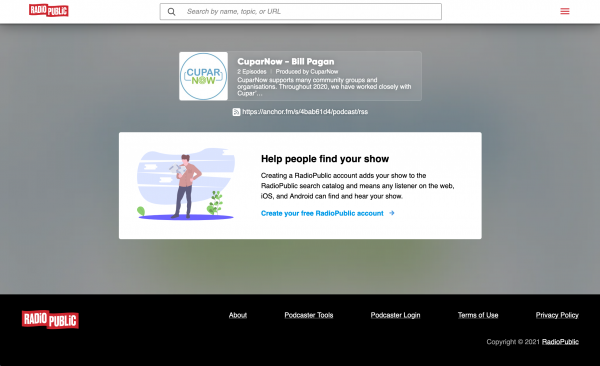Click the man reading illustration
The image size is (600, 366).
(186, 183)
